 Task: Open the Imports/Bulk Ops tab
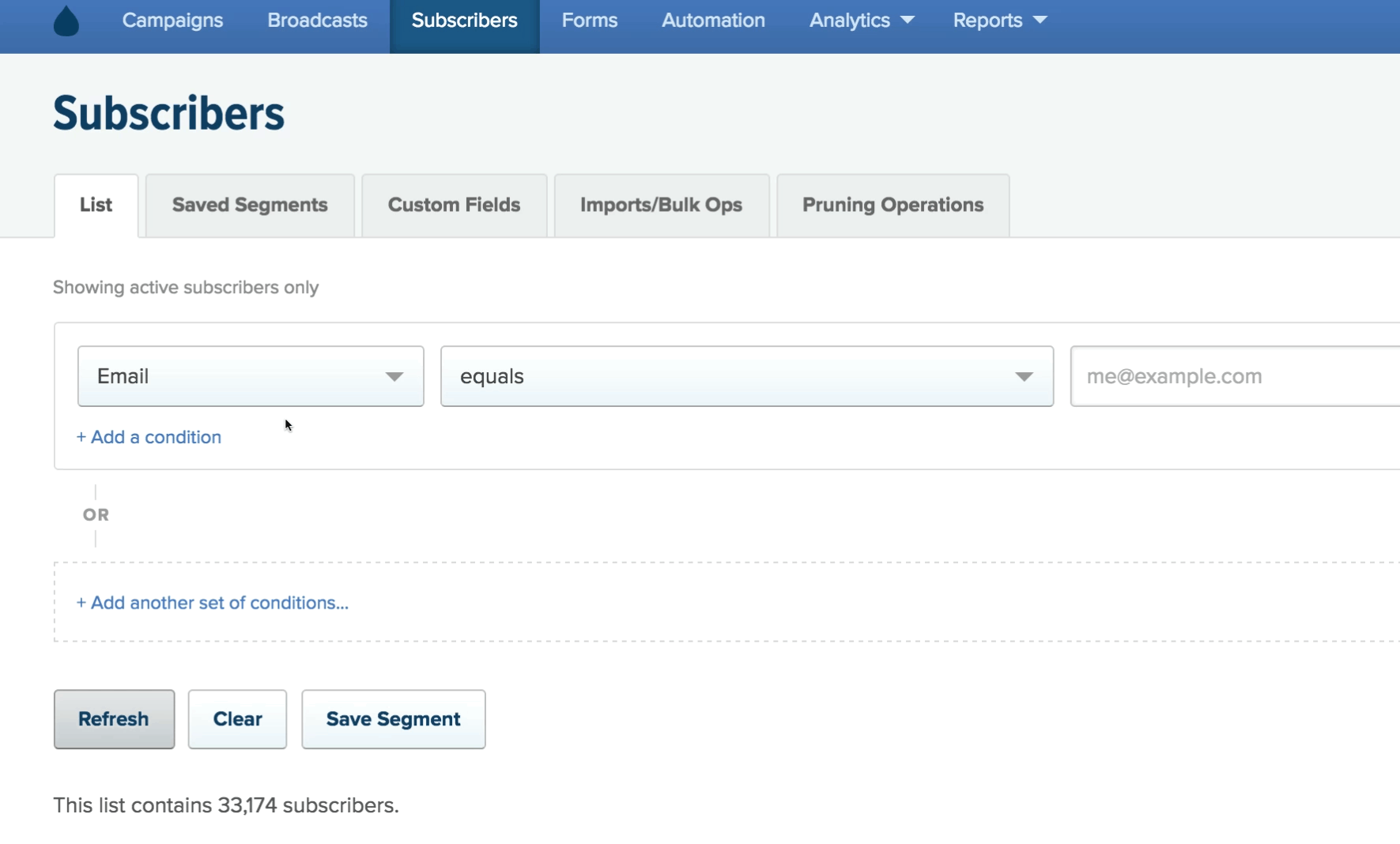(661, 205)
